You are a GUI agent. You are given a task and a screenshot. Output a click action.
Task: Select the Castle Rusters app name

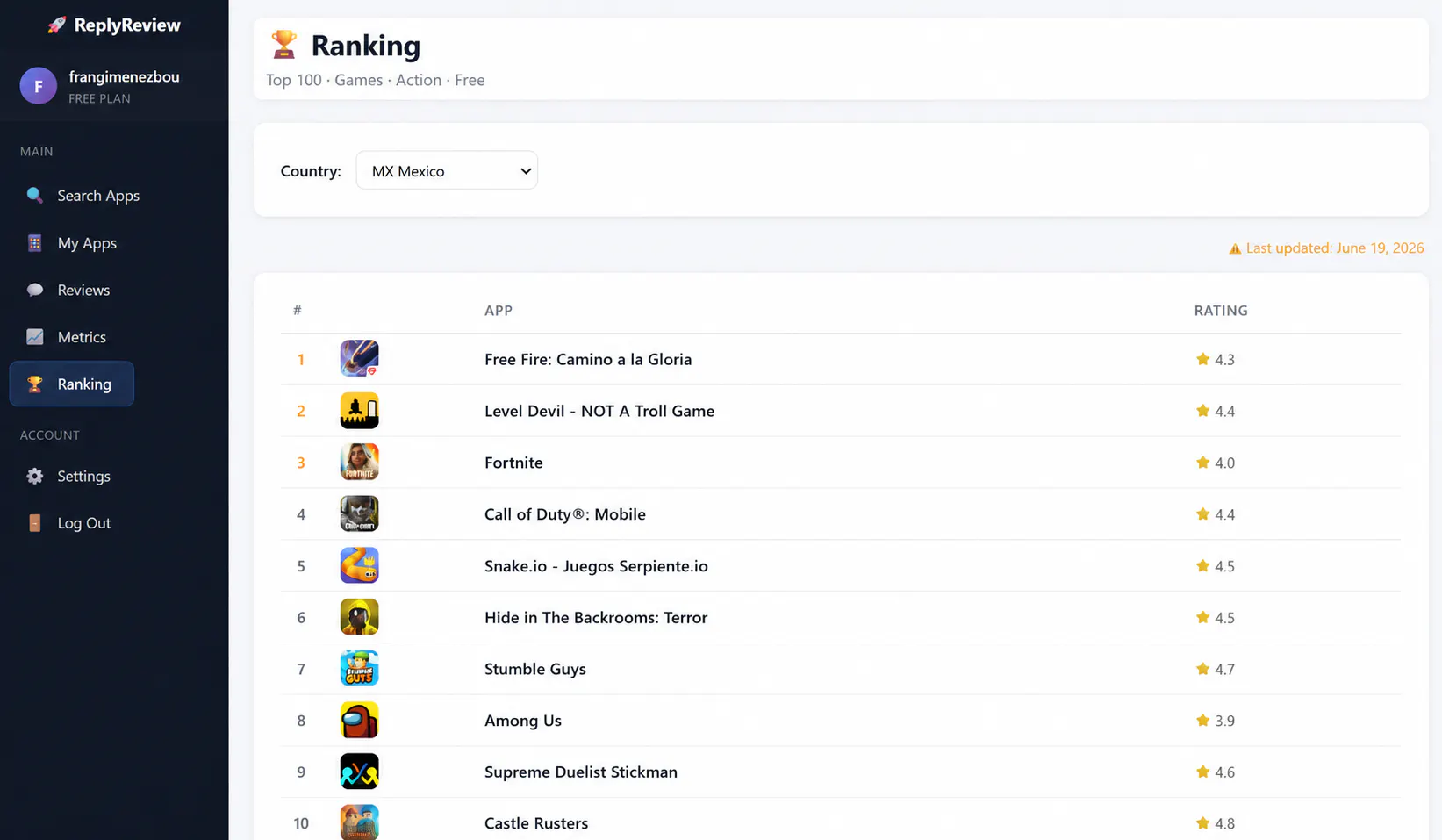[x=536, y=823]
